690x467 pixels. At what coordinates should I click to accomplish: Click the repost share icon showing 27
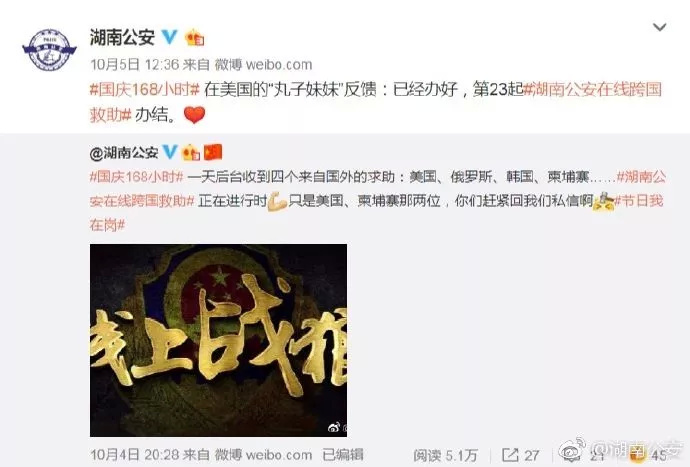(510, 454)
